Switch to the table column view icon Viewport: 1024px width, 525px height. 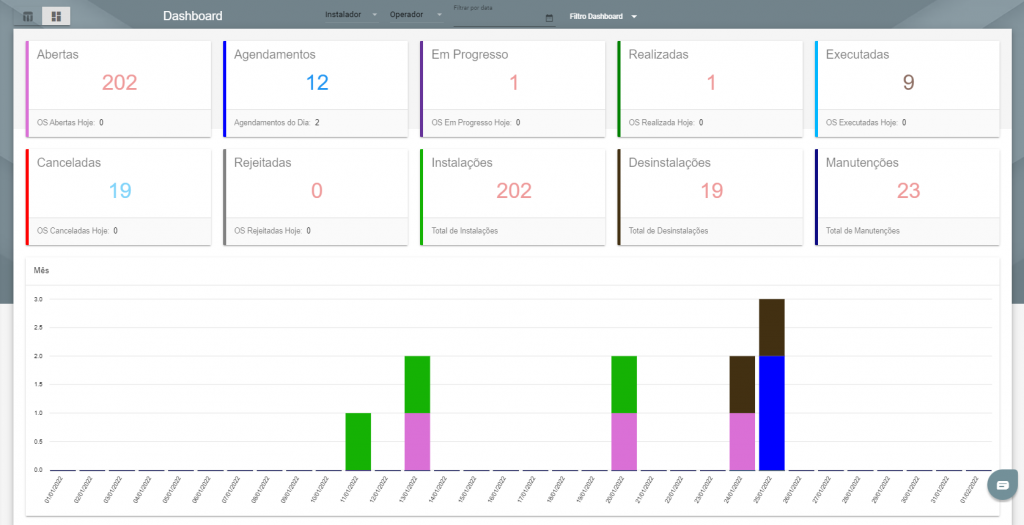27,16
